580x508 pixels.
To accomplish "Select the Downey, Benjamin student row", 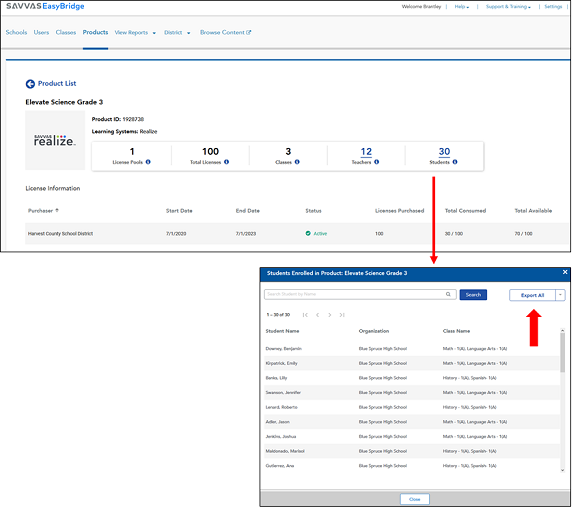I will [x=411, y=349].
